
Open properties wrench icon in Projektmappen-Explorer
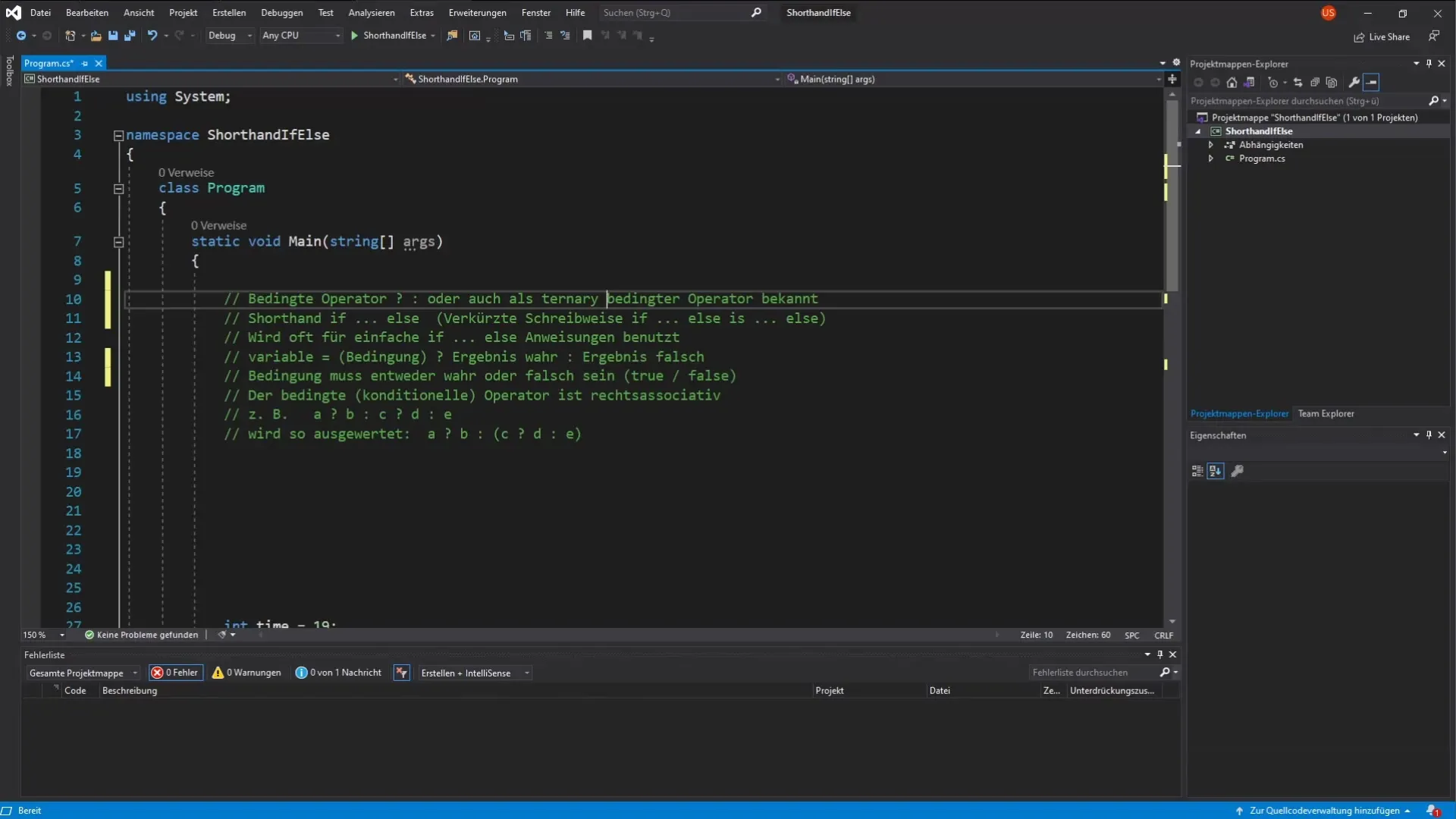pyautogui.click(x=1354, y=83)
